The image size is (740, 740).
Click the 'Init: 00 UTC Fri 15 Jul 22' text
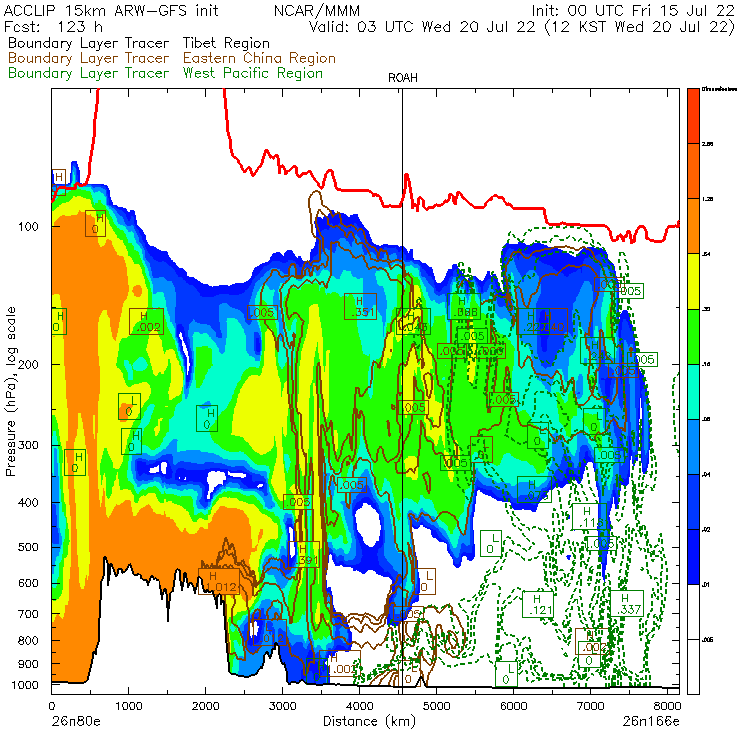(632, 11)
